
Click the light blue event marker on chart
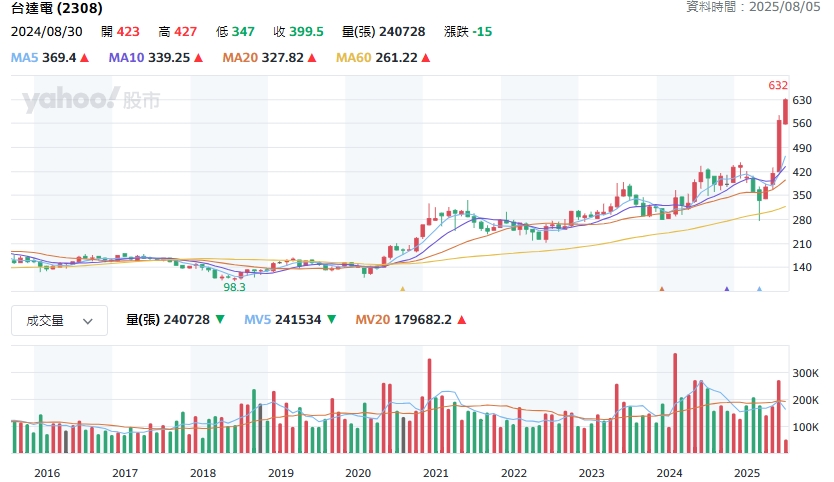click(759, 290)
